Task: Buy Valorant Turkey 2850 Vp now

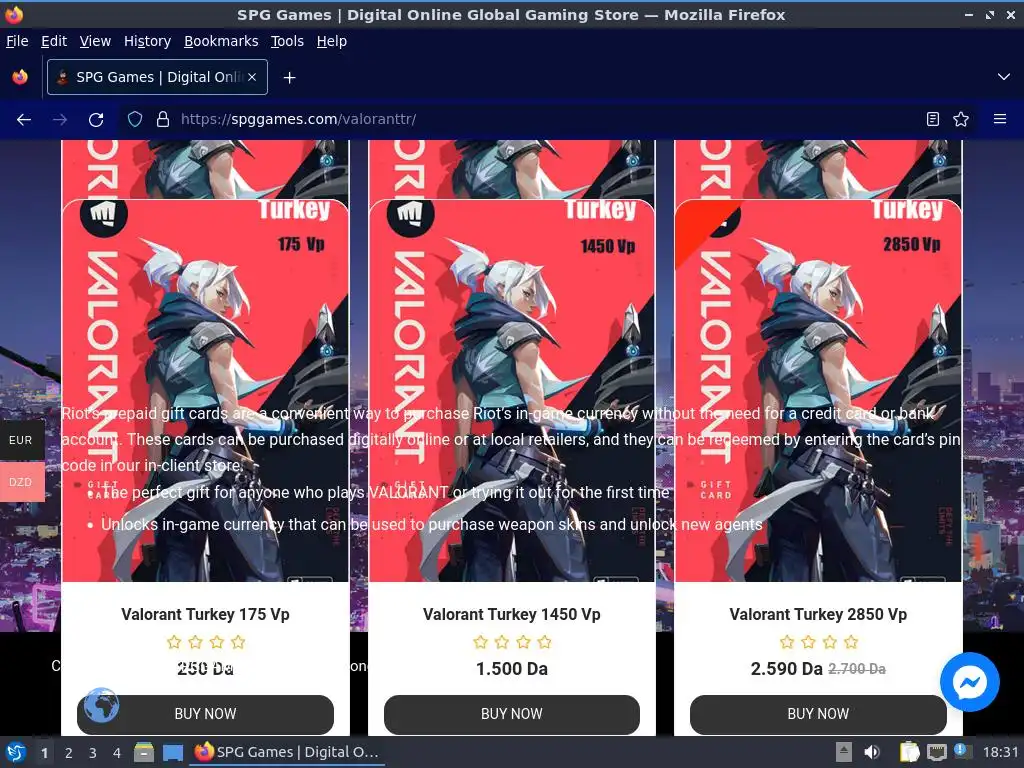Action: pos(818,714)
